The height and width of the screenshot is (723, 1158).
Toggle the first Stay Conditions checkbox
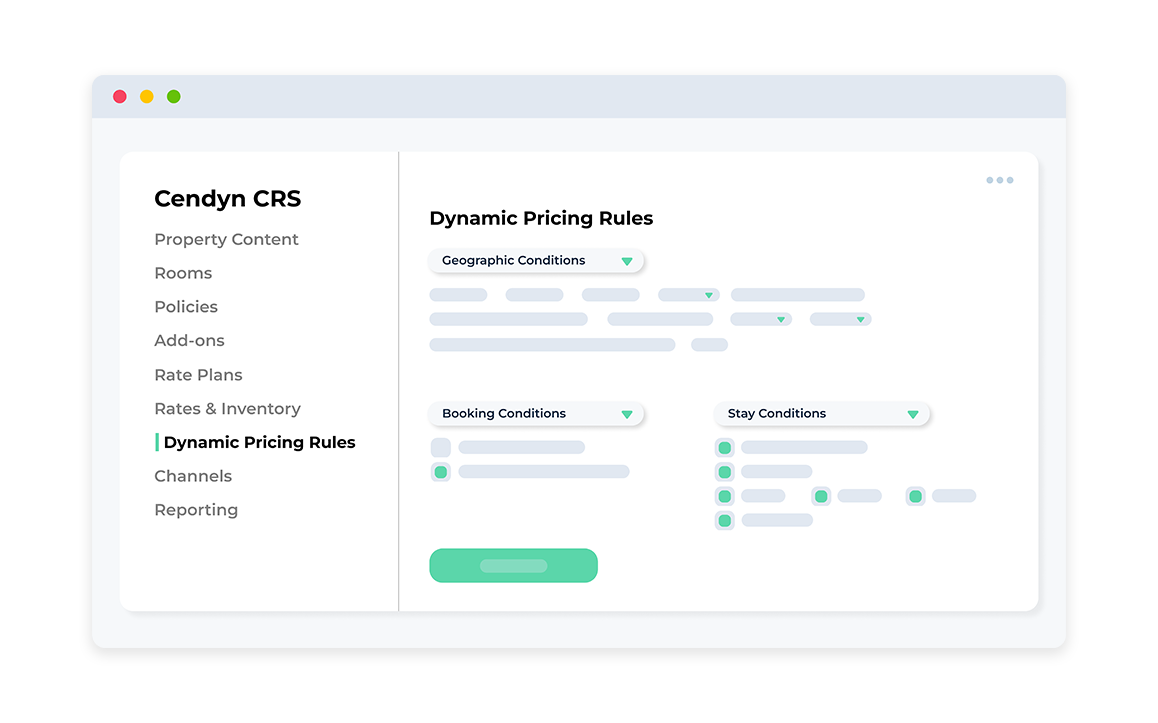725,448
